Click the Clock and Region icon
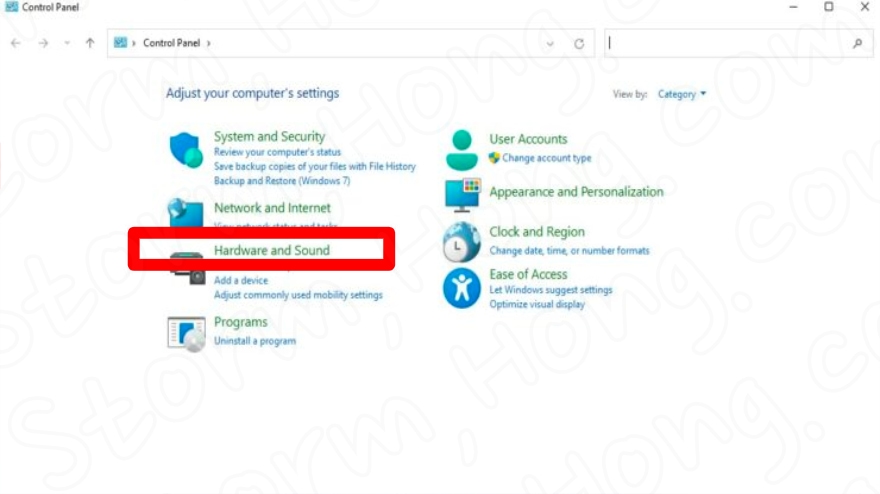This screenshot has height=494, width=880. click(461, 242)
